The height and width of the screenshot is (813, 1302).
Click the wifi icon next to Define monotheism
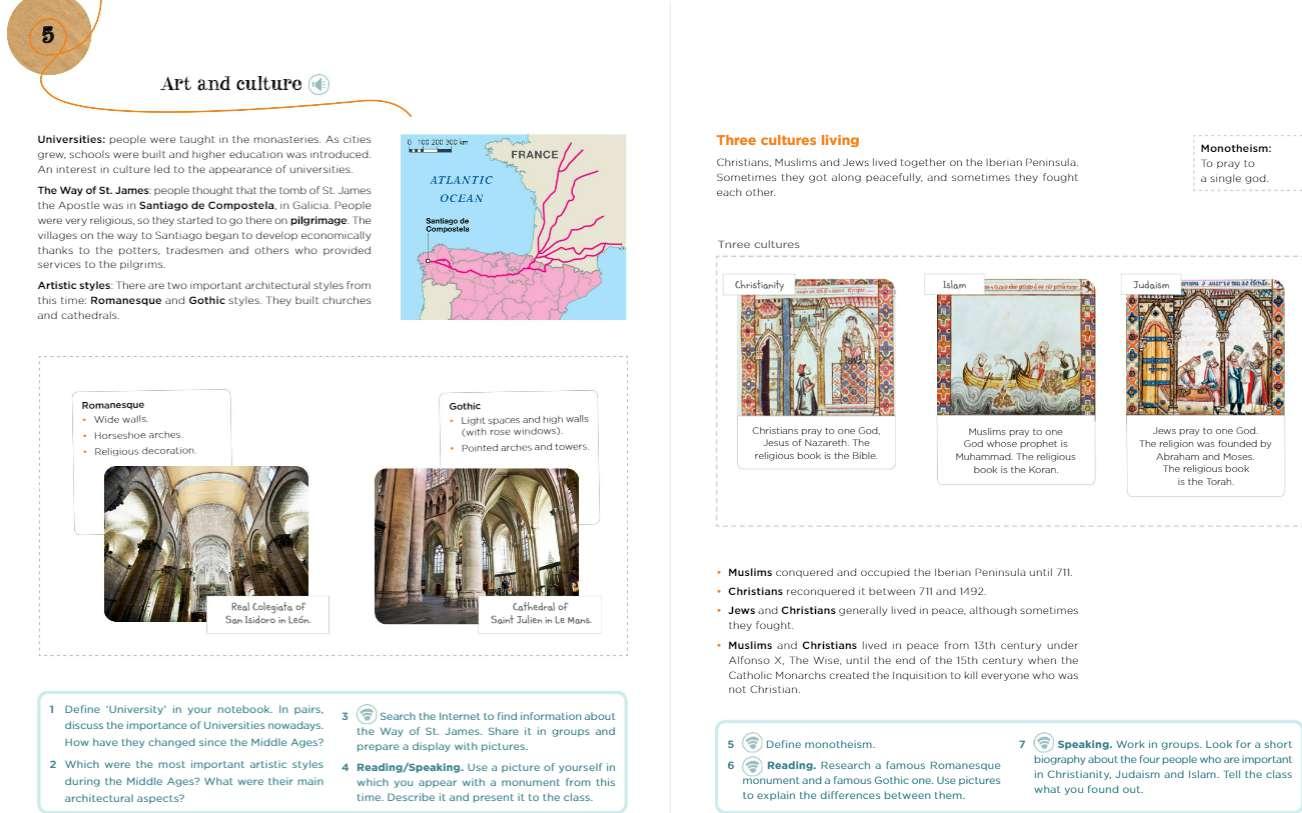tap(752, 743)
